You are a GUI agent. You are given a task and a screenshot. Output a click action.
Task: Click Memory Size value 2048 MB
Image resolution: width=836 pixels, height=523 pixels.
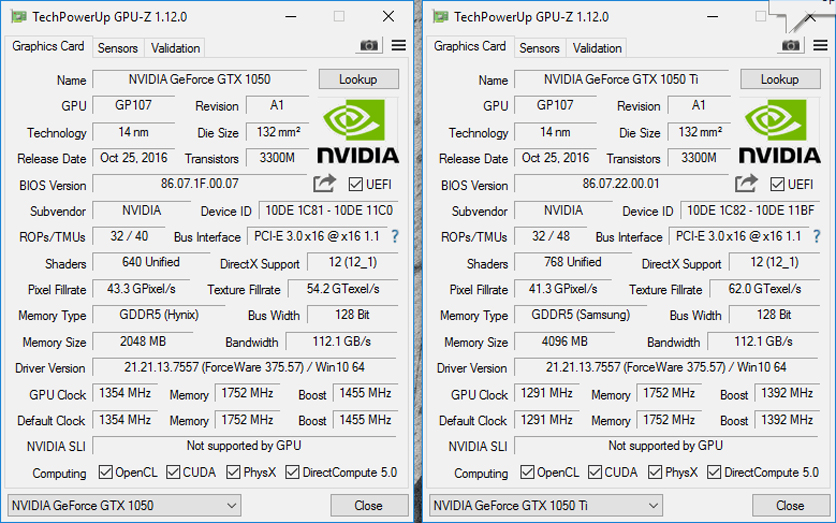pos(143,341)
